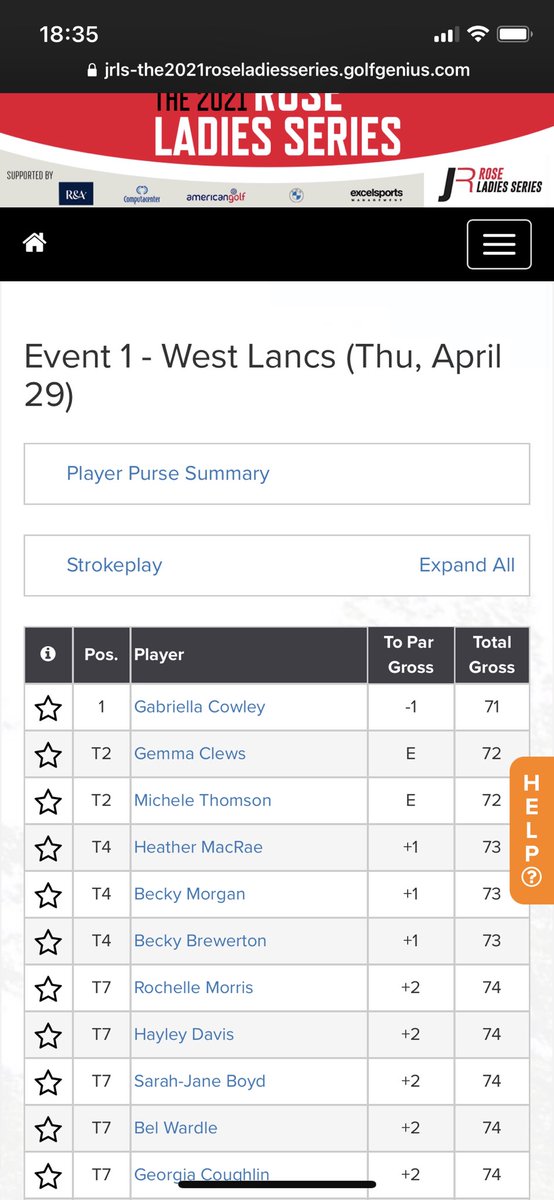This screenshot has height=1200, width=554.
Task: Click the info icon in table header
Action: coord(47,654)
